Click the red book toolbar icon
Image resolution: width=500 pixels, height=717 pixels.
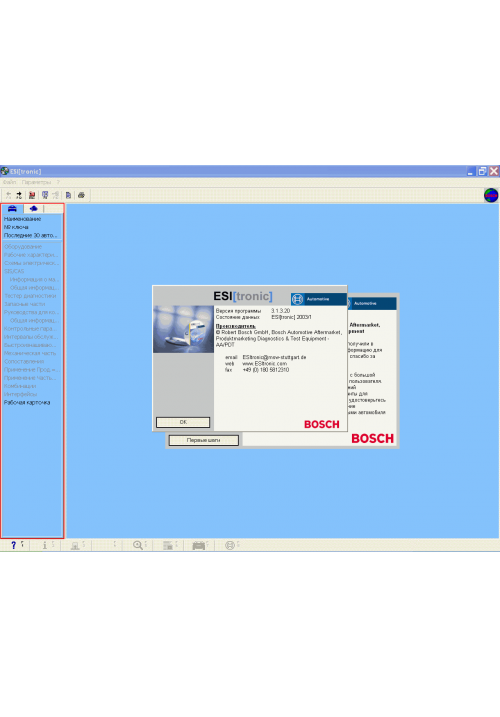click(32, 195)
